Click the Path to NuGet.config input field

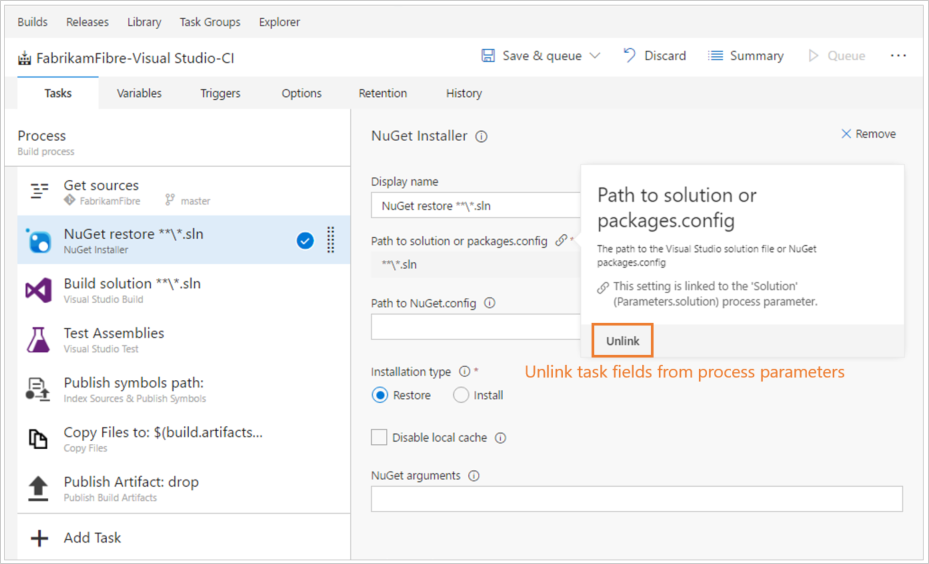(x=476, y=327)
